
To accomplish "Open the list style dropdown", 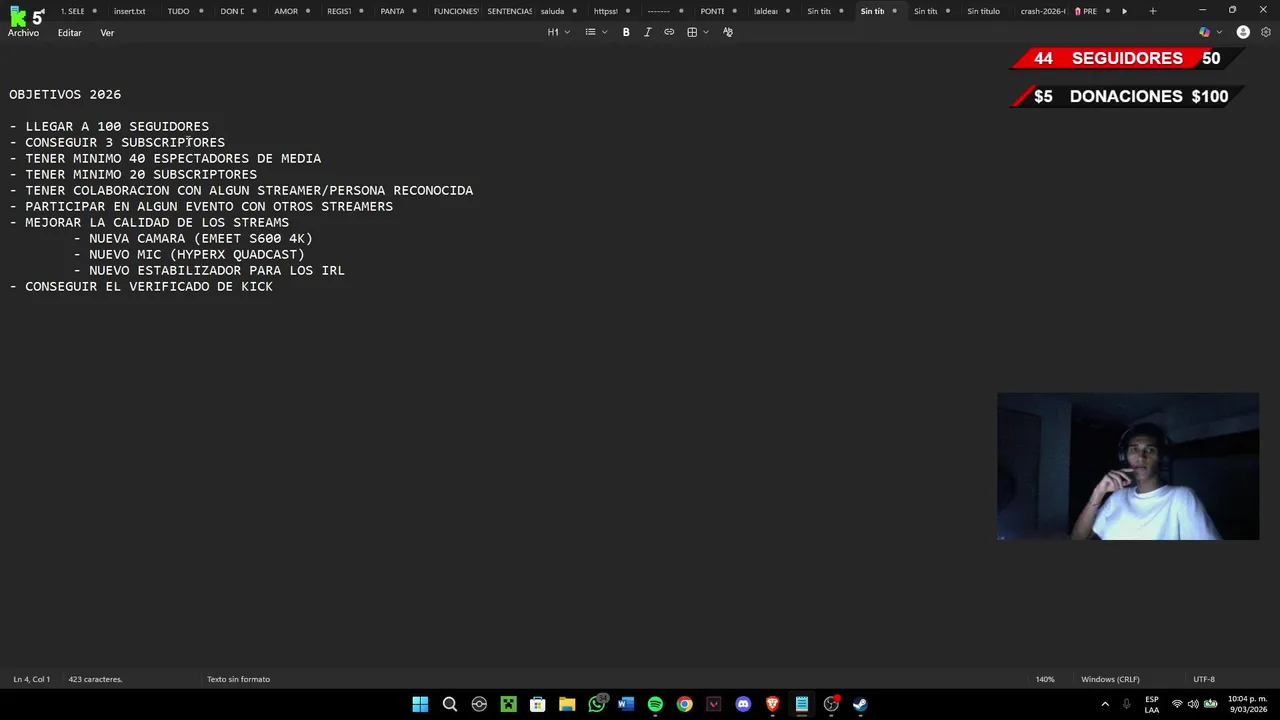I will pos(596,32).
